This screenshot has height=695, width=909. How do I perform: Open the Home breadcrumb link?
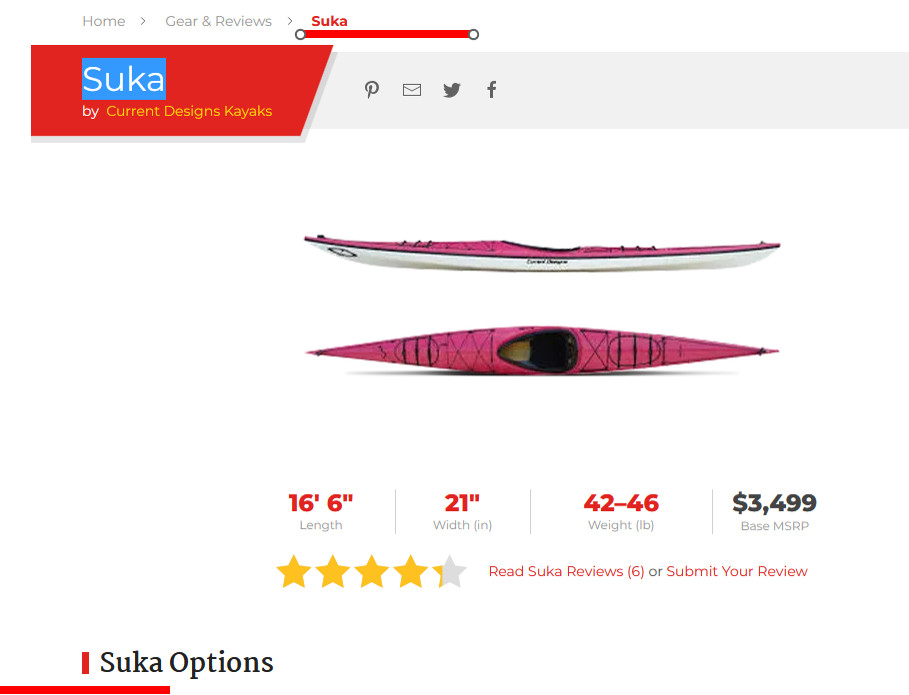point(104,21)
